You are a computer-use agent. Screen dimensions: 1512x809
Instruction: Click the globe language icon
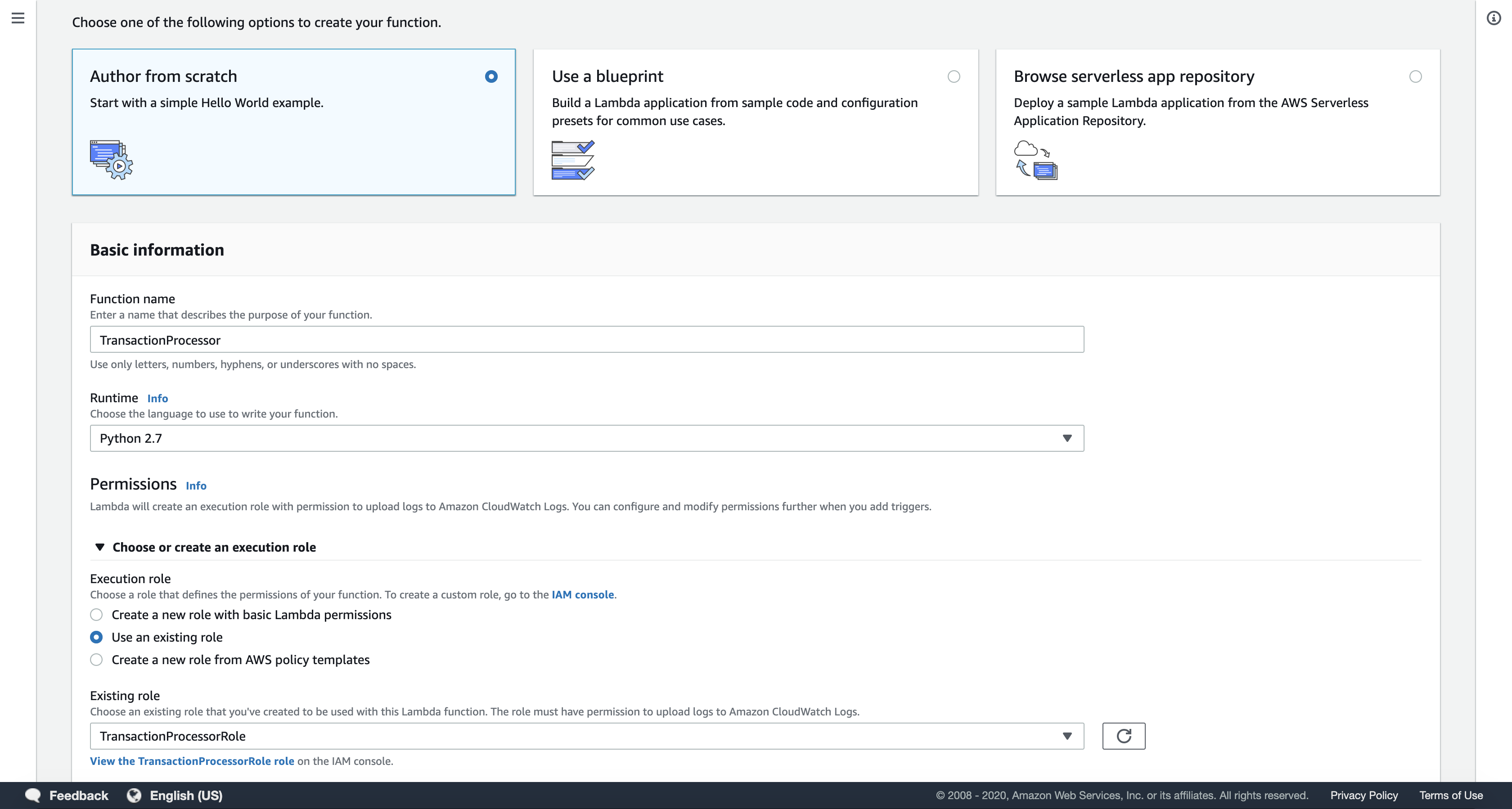pos(135,796)
